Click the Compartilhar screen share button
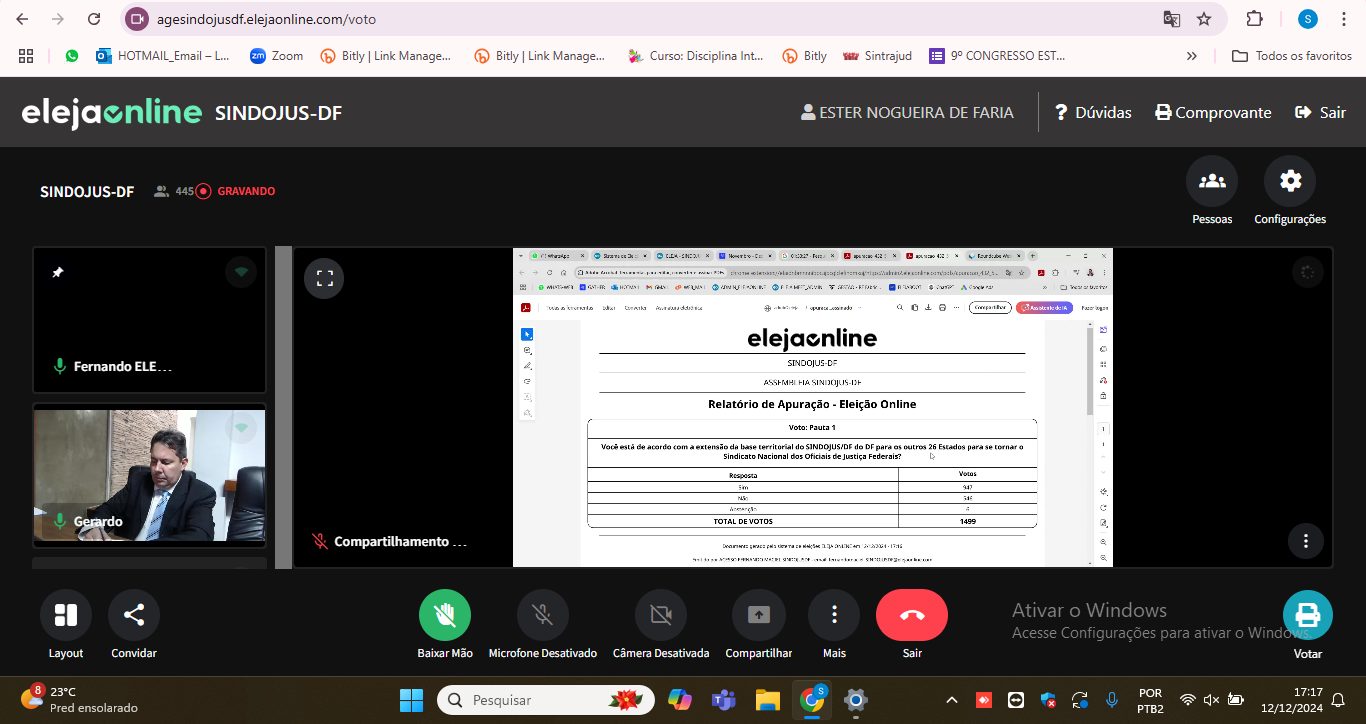 tap(758, 615)
